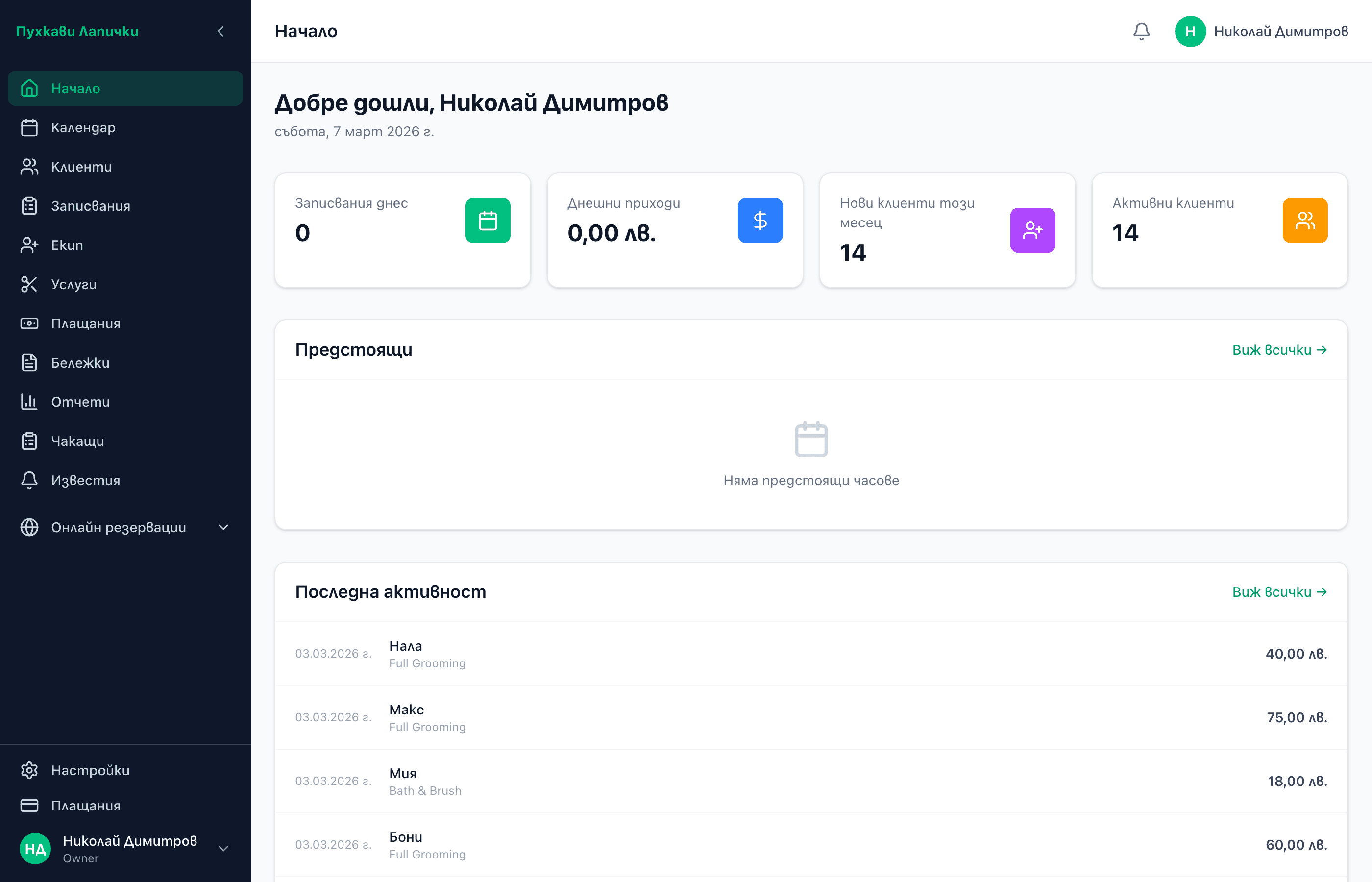Viewport: 1372px width, 882px height.
Task: Switch to the Начало menu item
Action: pyautogui.click(x=75, y=88)
